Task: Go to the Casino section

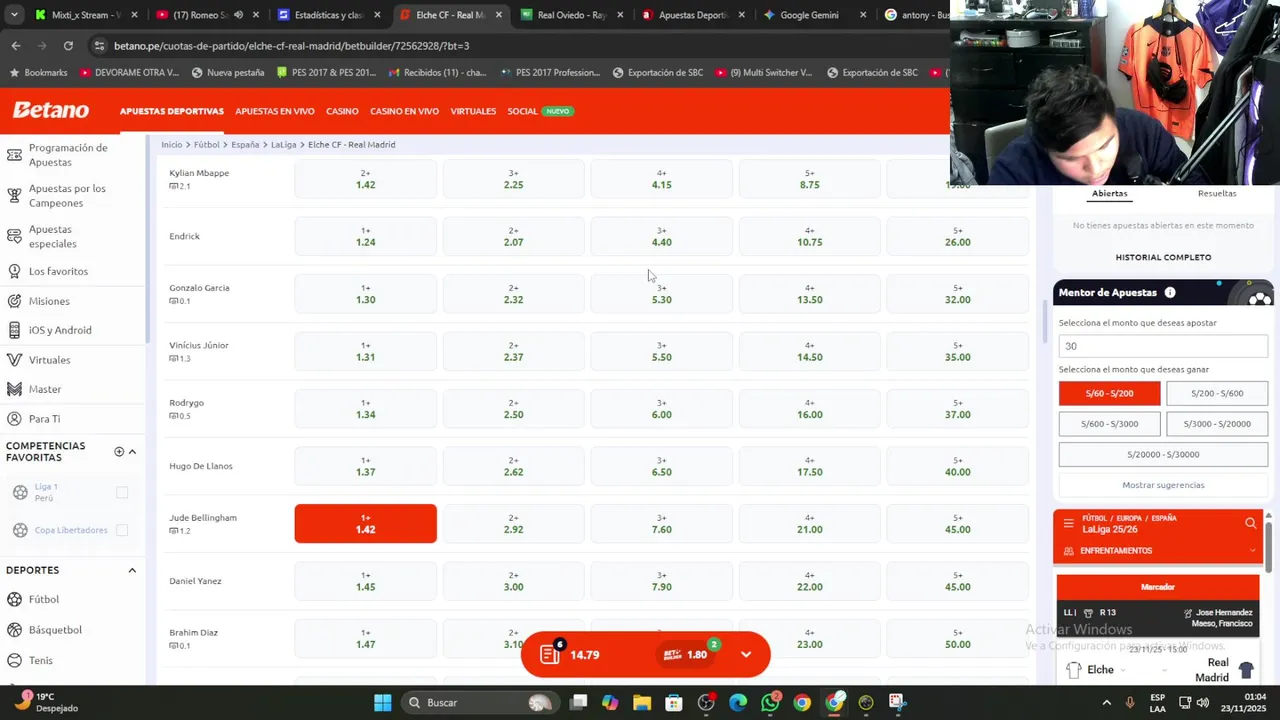Action: 342,111
